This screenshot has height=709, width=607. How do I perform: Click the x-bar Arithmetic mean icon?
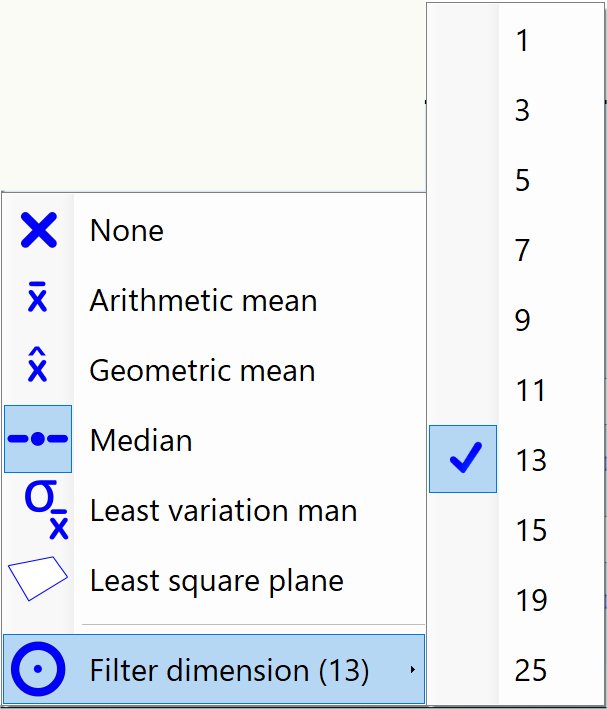tap(38, 300)
